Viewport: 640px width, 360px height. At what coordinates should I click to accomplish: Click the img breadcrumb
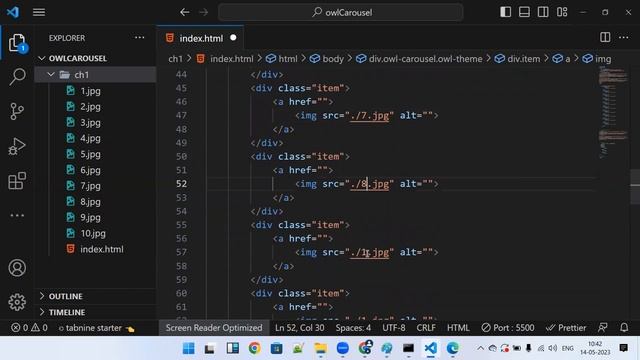tap(597, 59)
